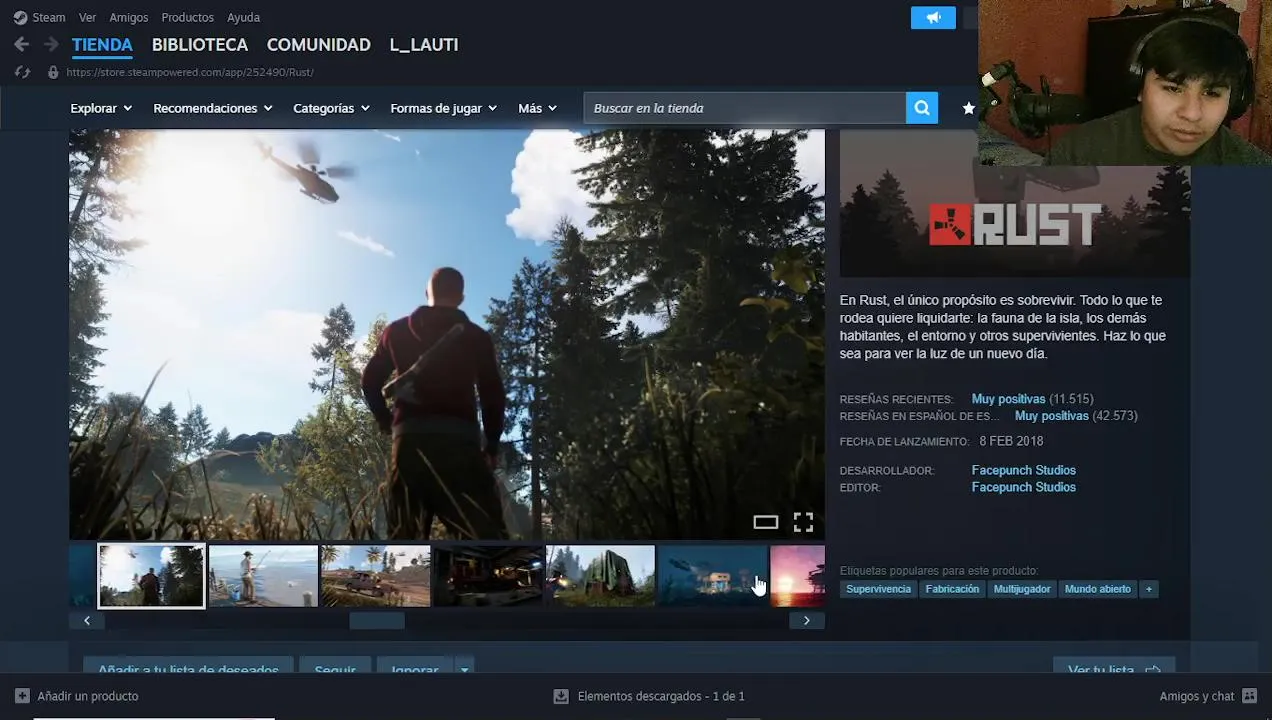Expand the Más menu
This screenshot has height=720, width=1272.
click(x=537, y=108)
